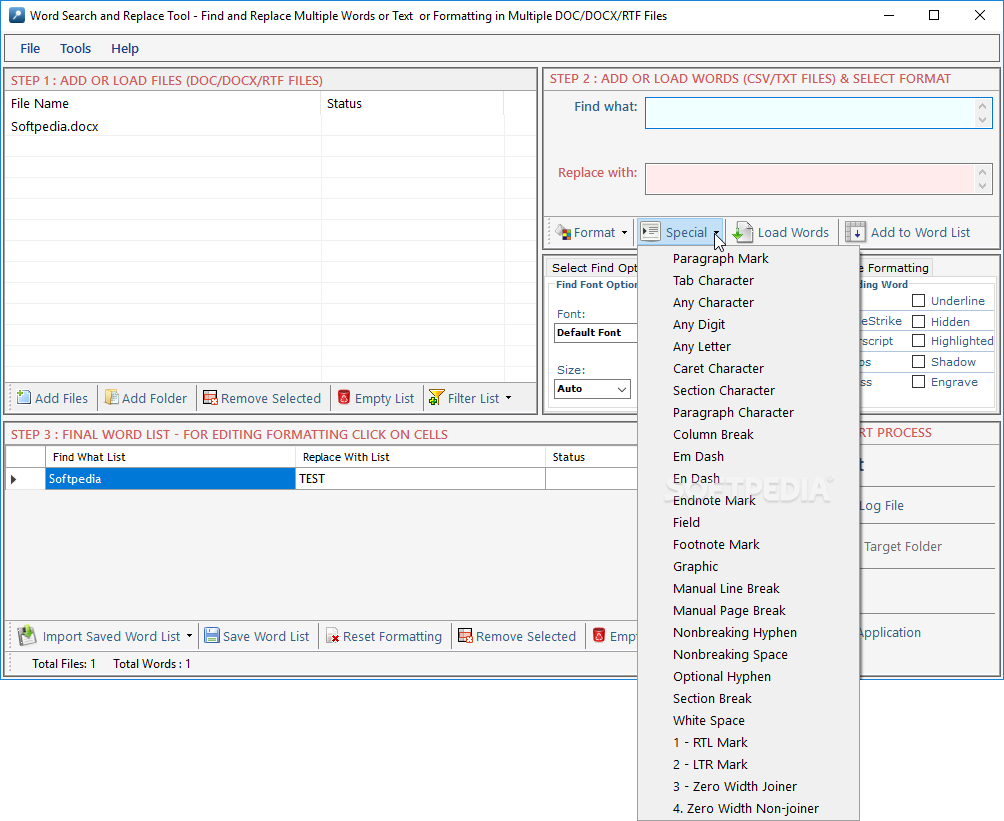Image resolution: width=1004 pixels, height=821 pixels.
Task: Click the row selector arrow for Softpedia row
Action: tap(14, 479)
